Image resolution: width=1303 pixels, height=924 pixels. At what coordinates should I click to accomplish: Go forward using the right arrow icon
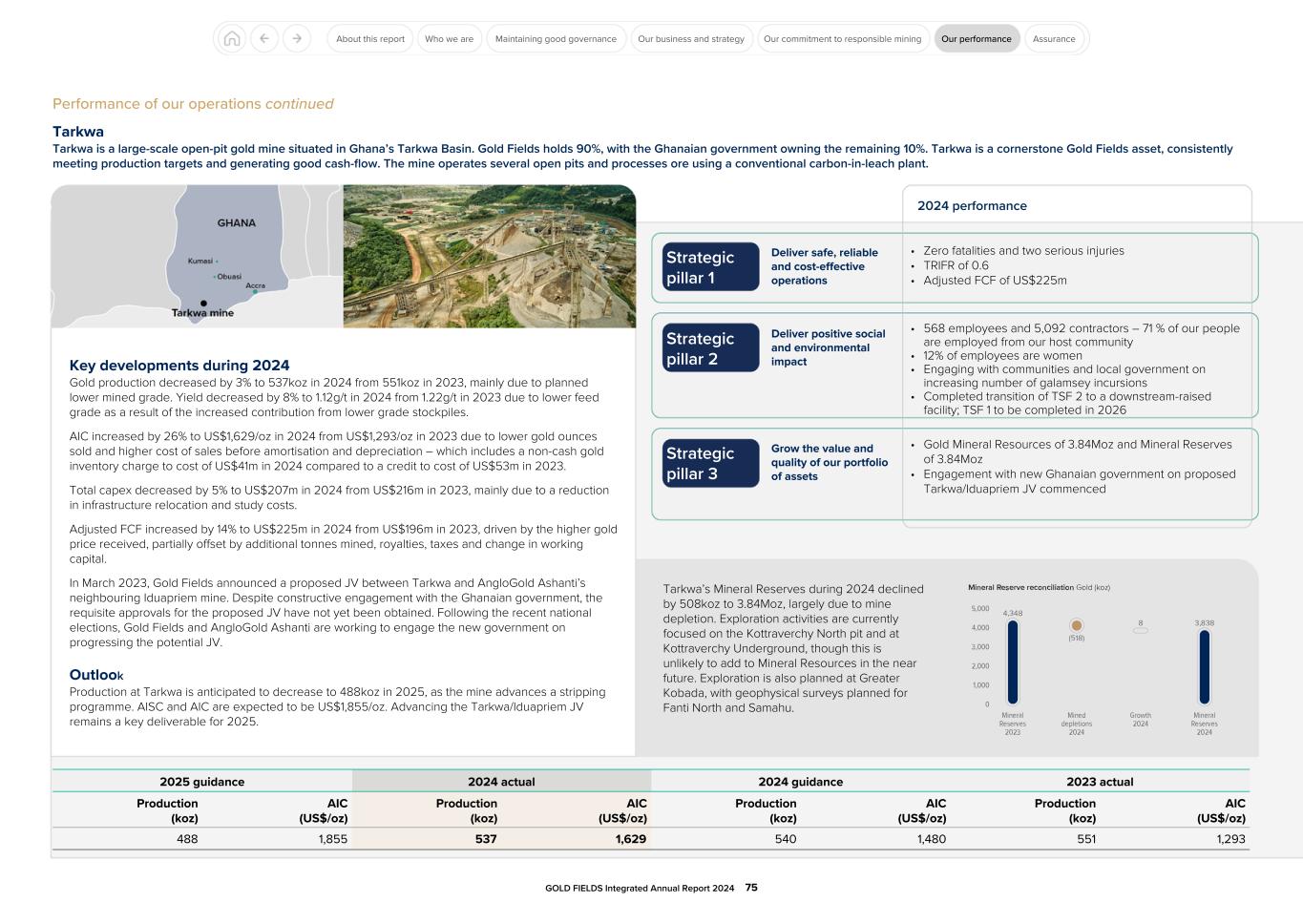pyautogui.click(x=297, y=38)
